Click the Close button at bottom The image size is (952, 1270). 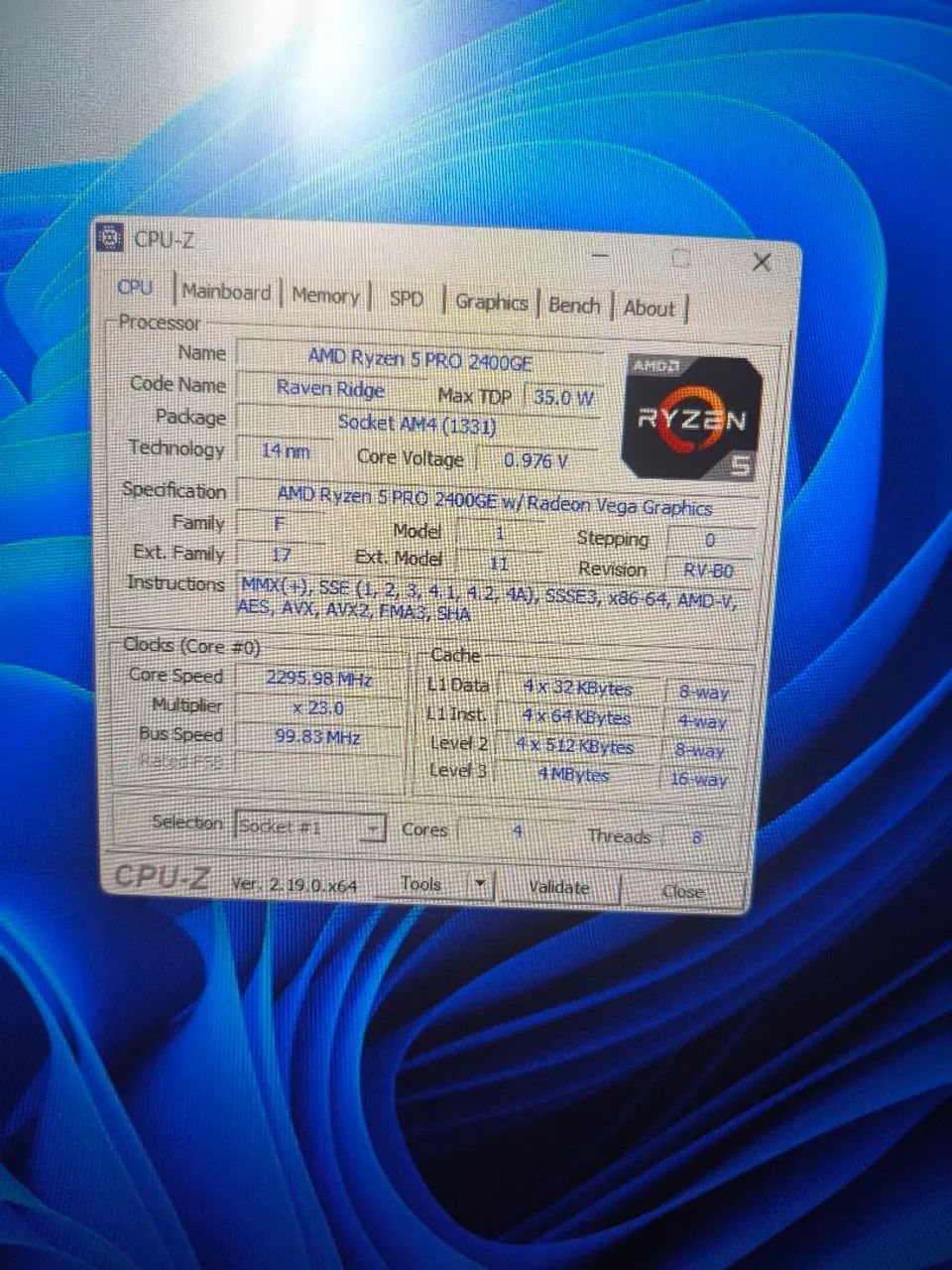coord(683,891)
